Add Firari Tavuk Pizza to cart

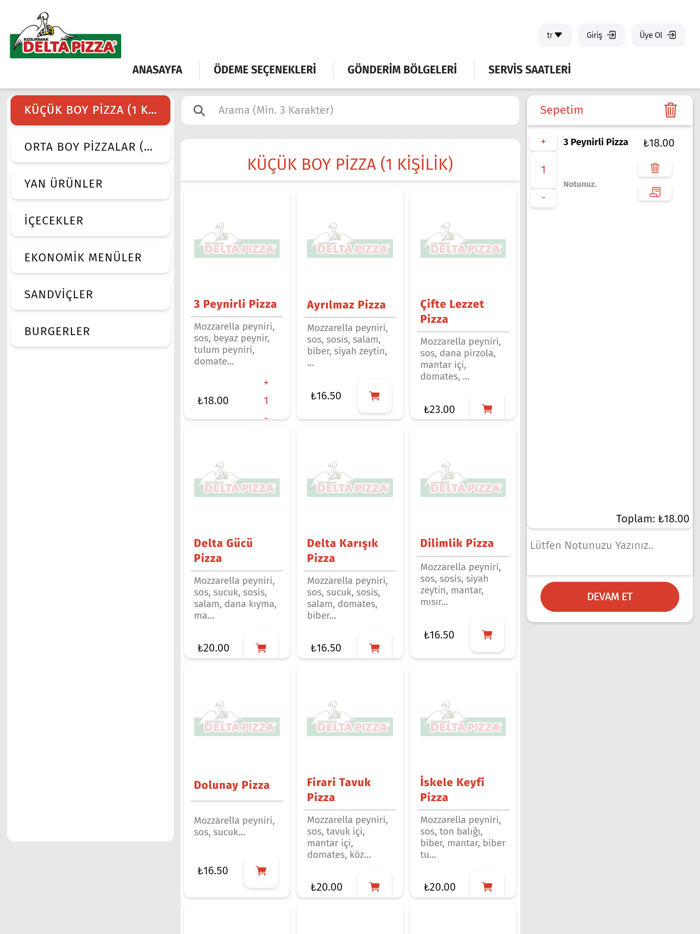point(374,886)
